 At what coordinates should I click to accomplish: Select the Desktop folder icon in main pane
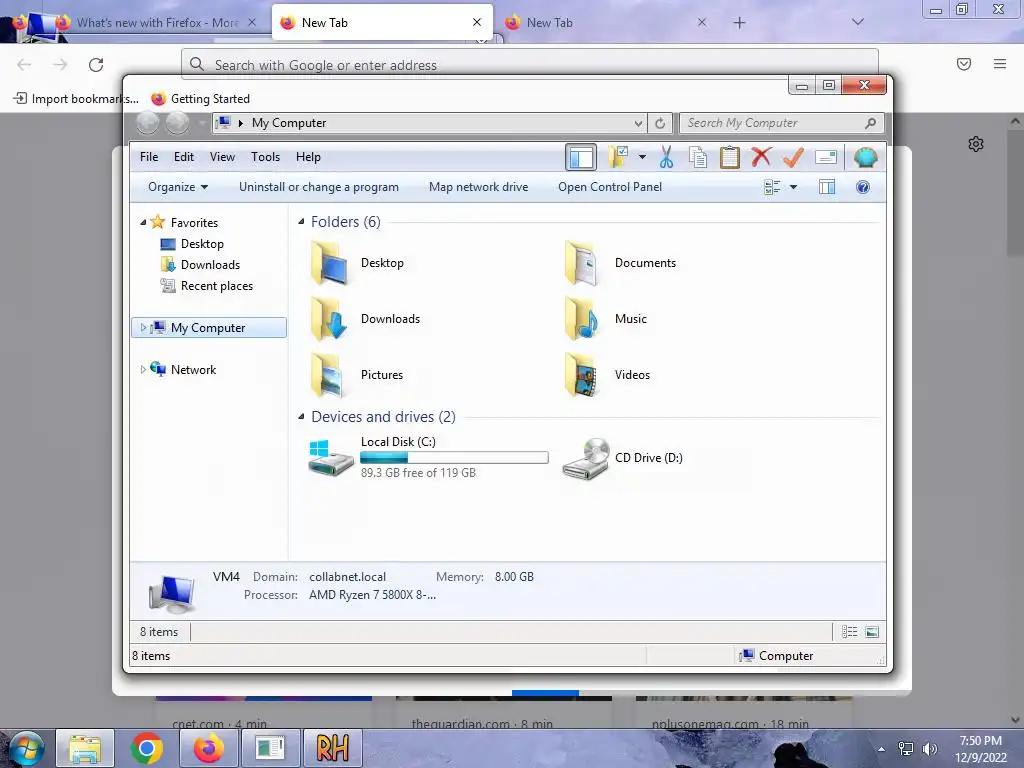(330, 263)
